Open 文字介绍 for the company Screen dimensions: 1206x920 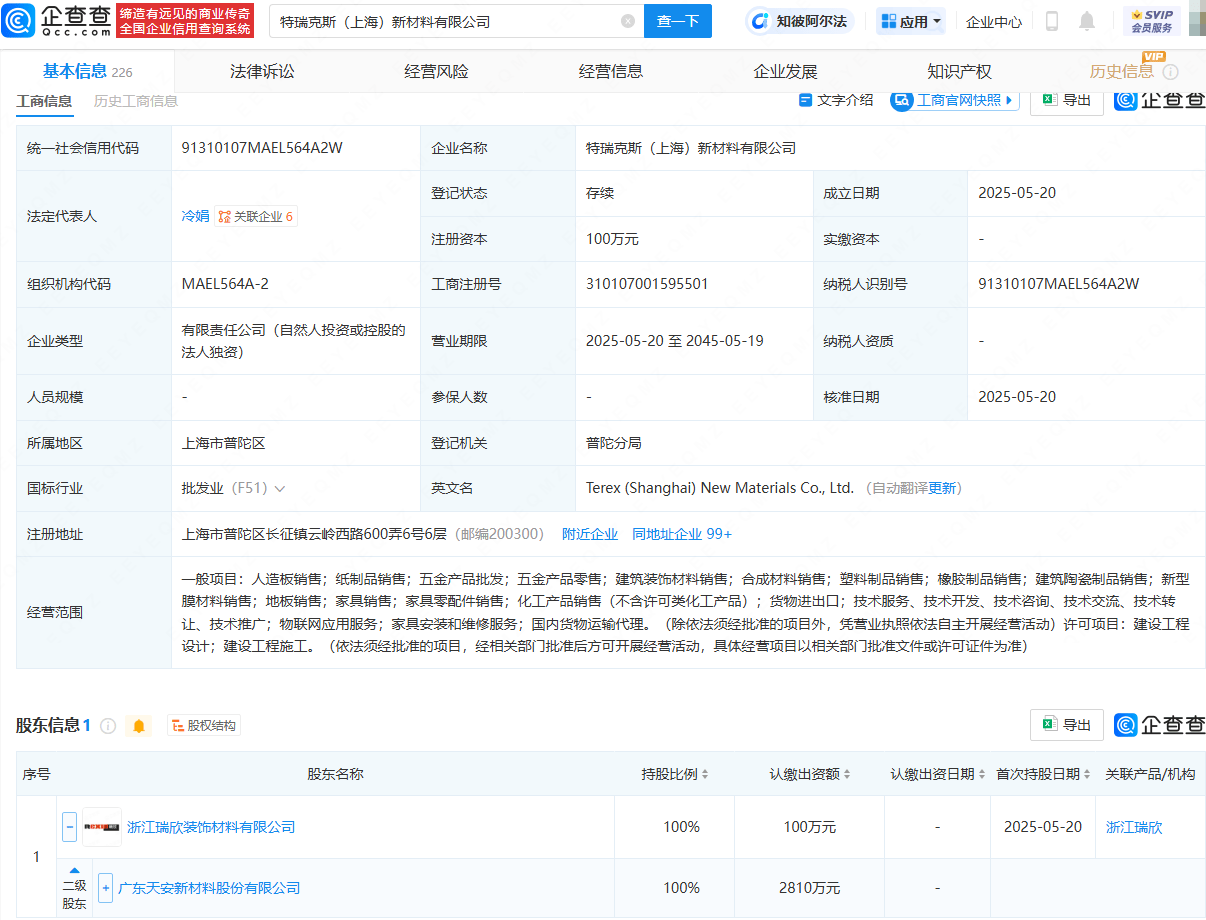click(x=836, y=100)
